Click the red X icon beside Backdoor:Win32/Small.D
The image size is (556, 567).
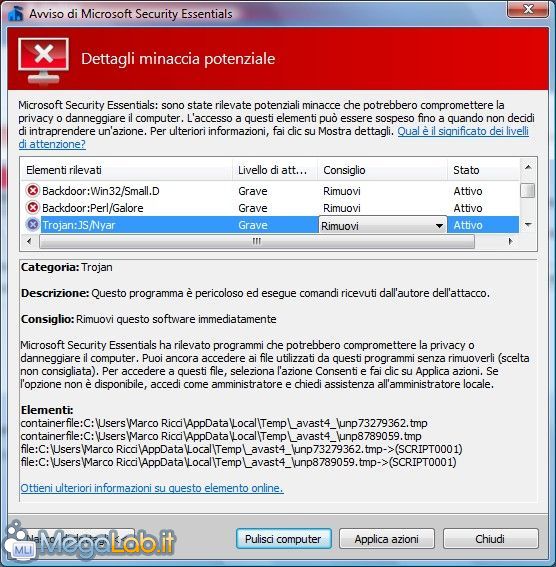pos(33,190)
